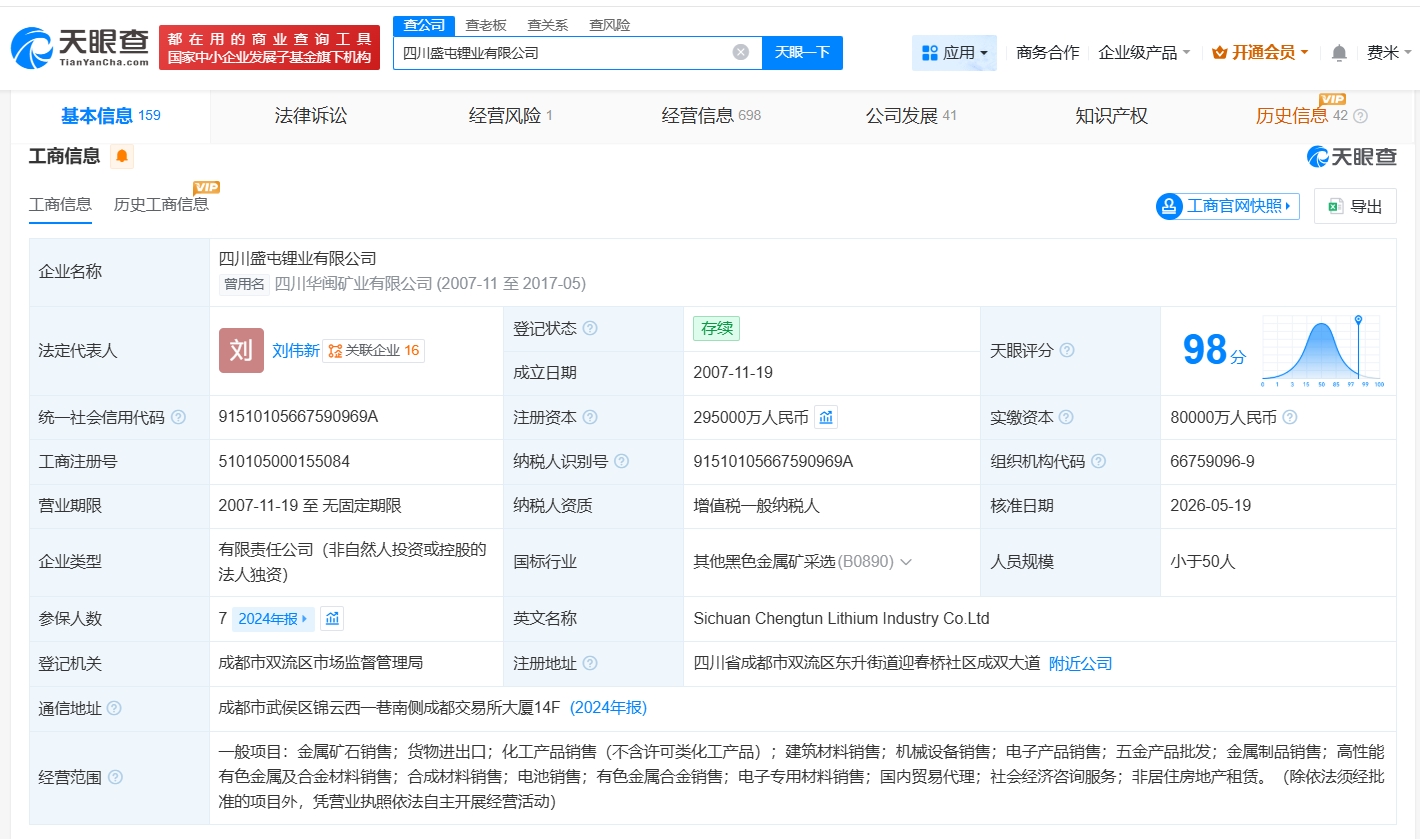This screenshot has height=839, width=1420.
Task: Click the notification bell in header
Action: coord(1339,53)
